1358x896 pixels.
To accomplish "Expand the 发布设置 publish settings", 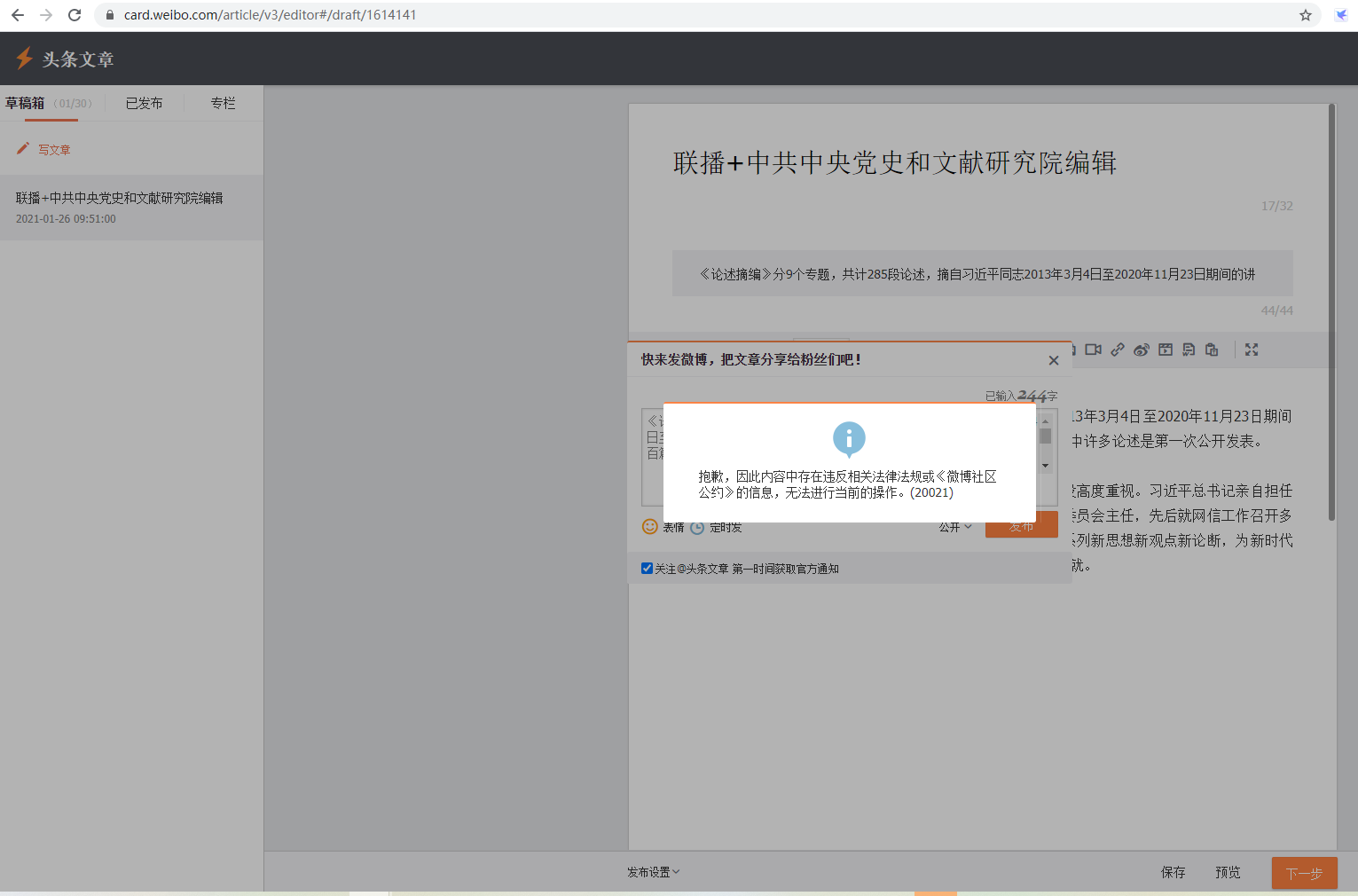I will click(x=653, y=872).
